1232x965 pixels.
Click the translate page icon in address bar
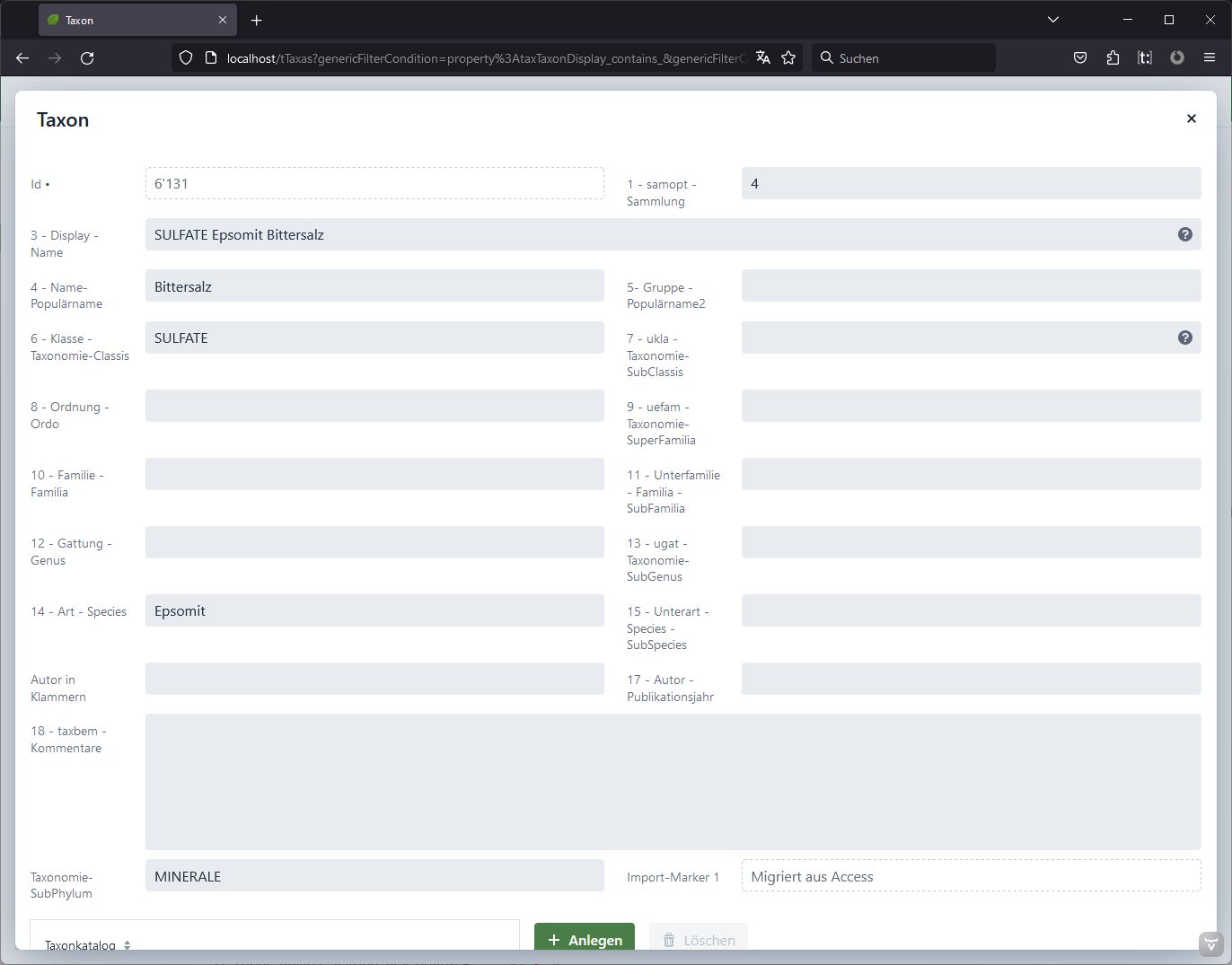[x=763, y=57]
